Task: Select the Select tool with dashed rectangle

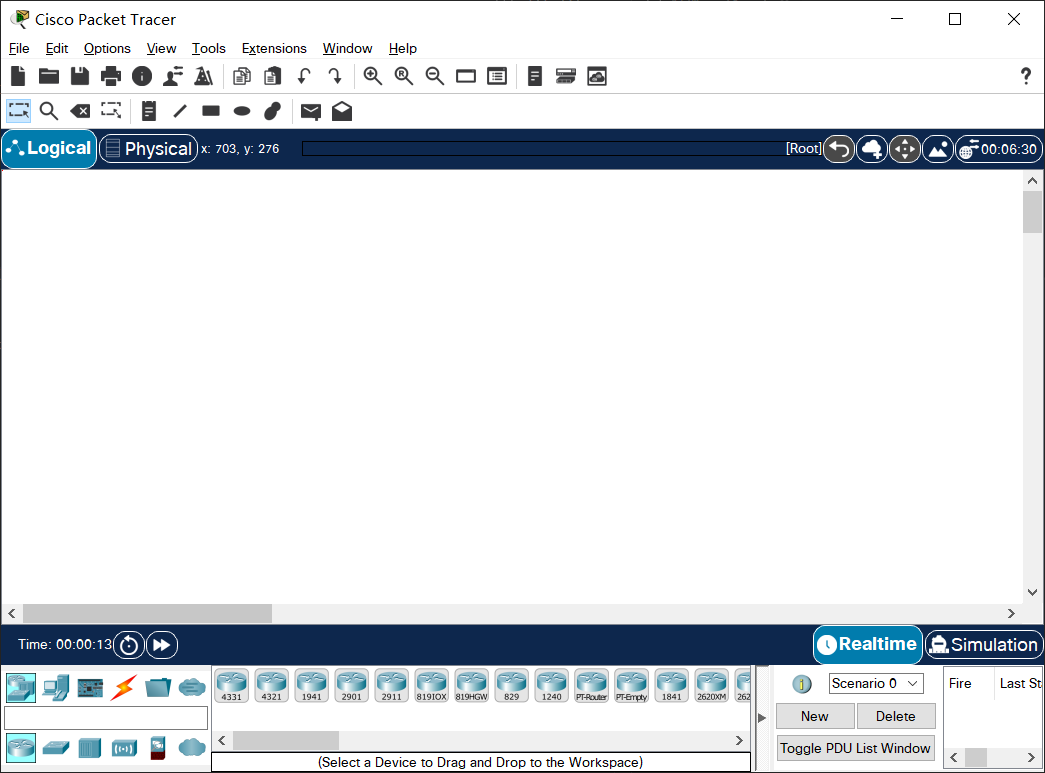Action: [x=19, y=111]
